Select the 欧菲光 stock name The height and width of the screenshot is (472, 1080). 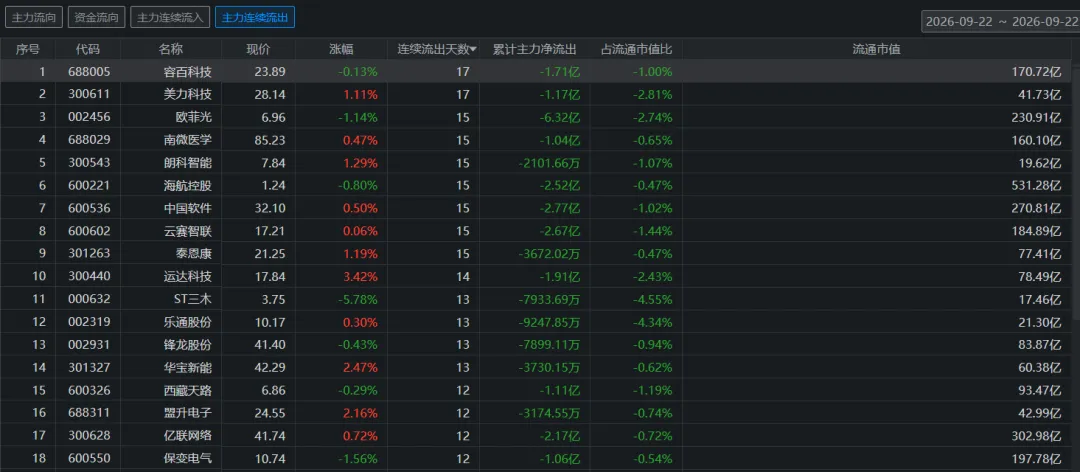pos(194,117)
